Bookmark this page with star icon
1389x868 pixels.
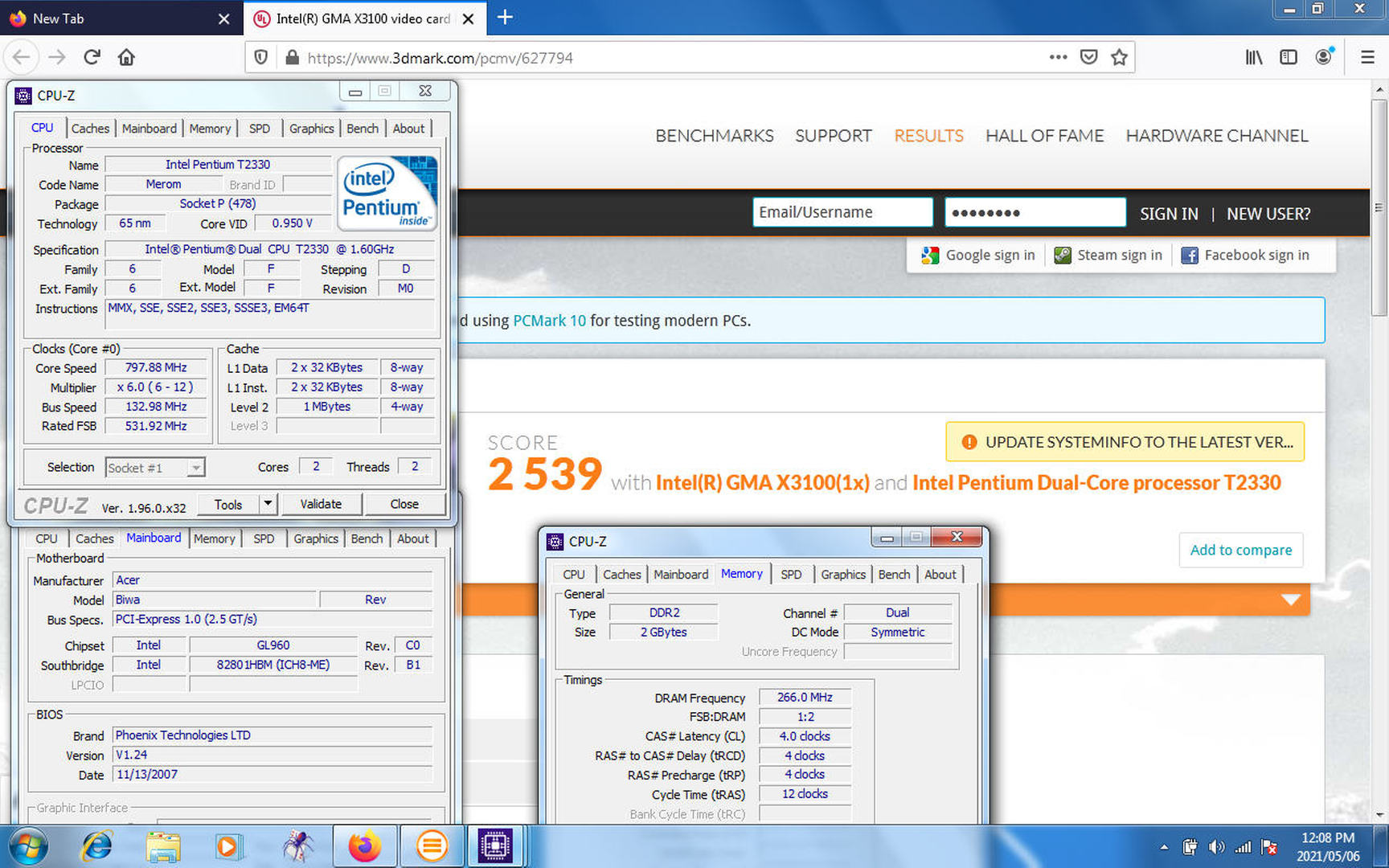1119,57
